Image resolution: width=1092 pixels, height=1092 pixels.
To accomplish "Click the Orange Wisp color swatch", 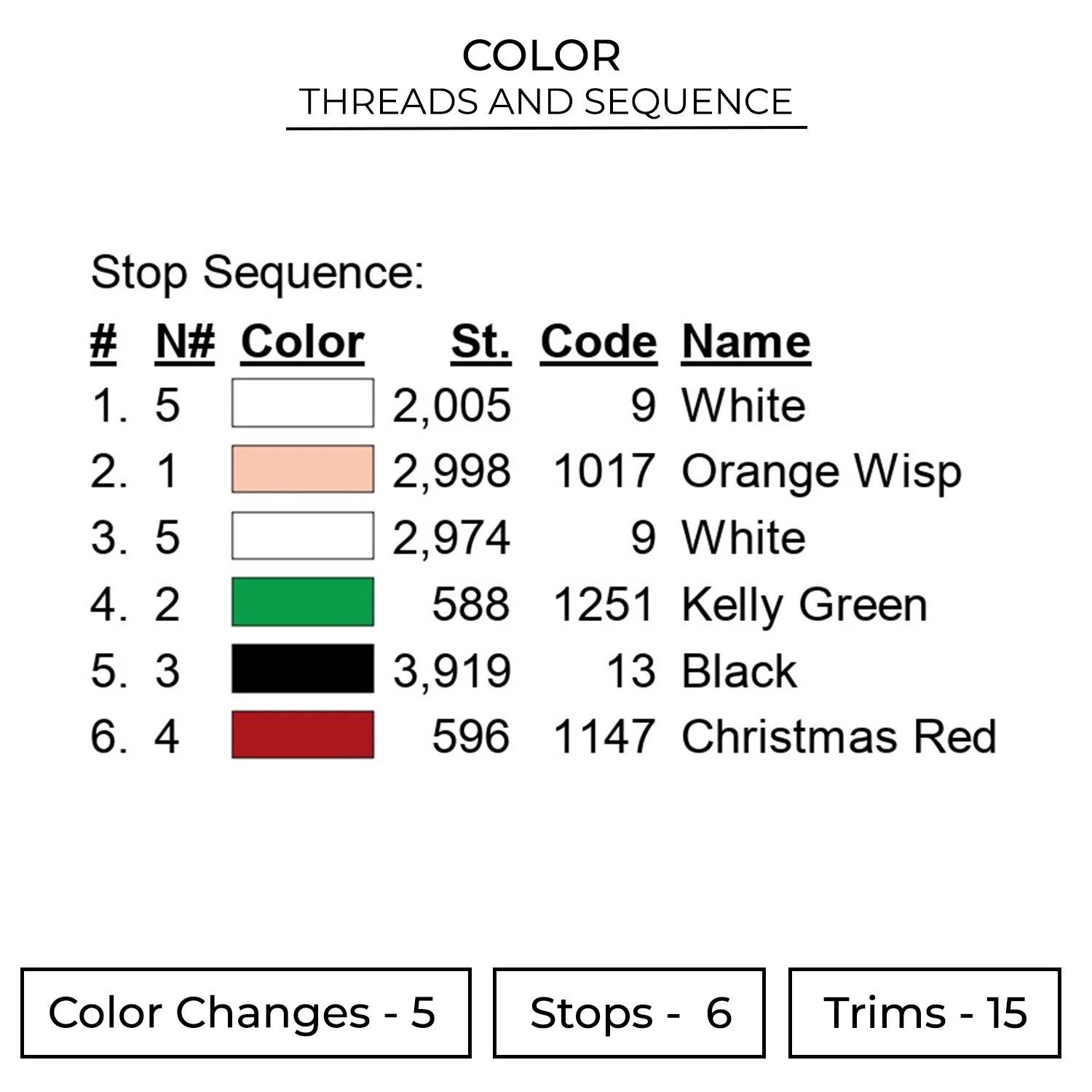I will point(303,470).
